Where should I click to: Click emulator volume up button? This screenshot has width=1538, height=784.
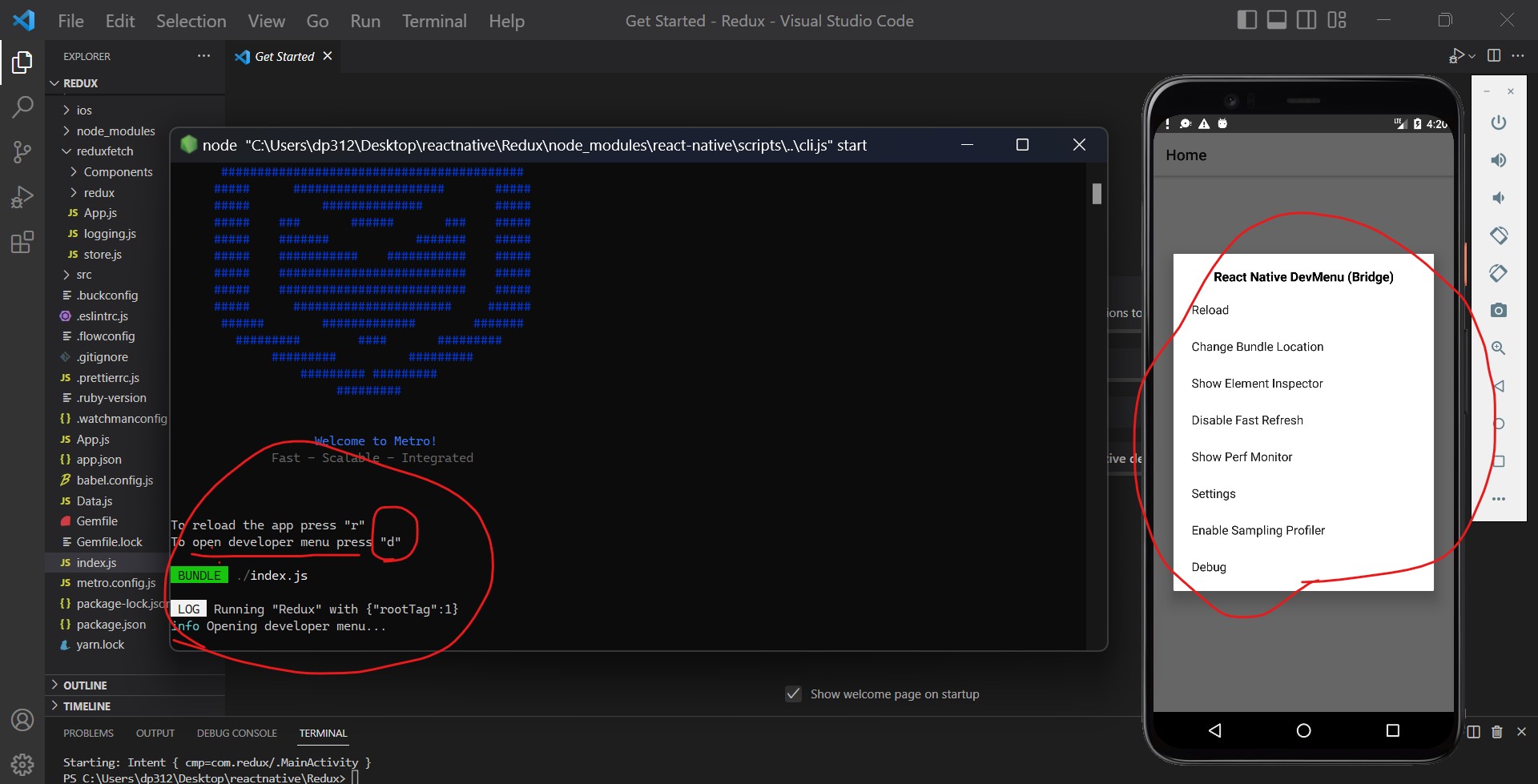[1499, 160]
